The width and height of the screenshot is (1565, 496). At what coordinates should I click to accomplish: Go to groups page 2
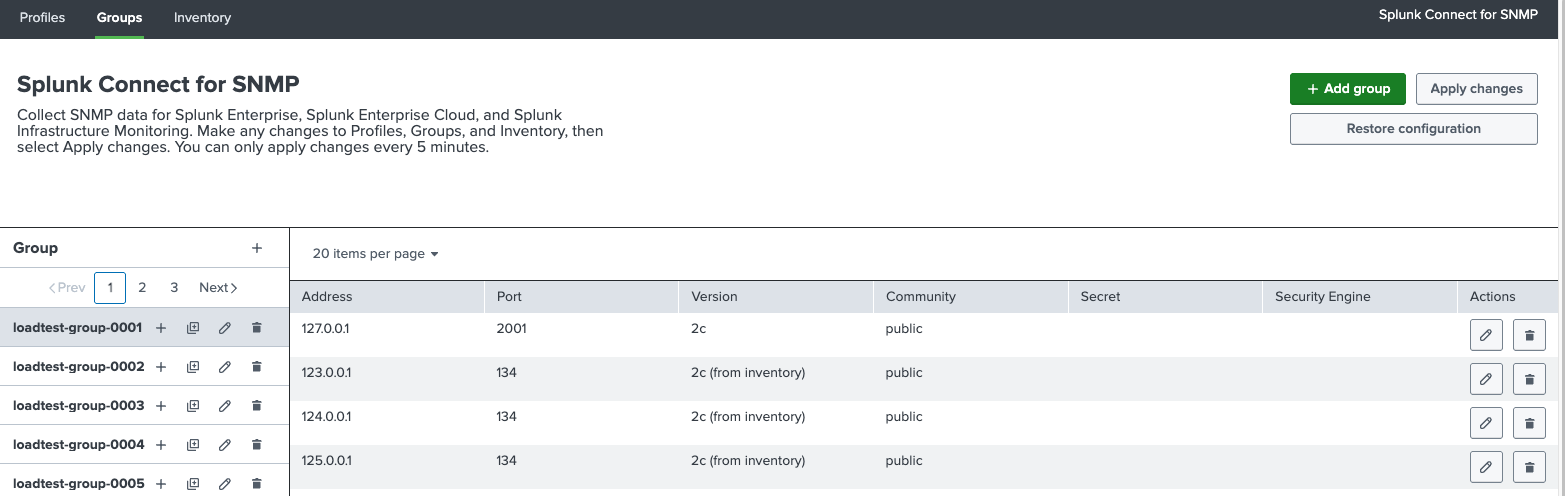click(x=142, y=287)
